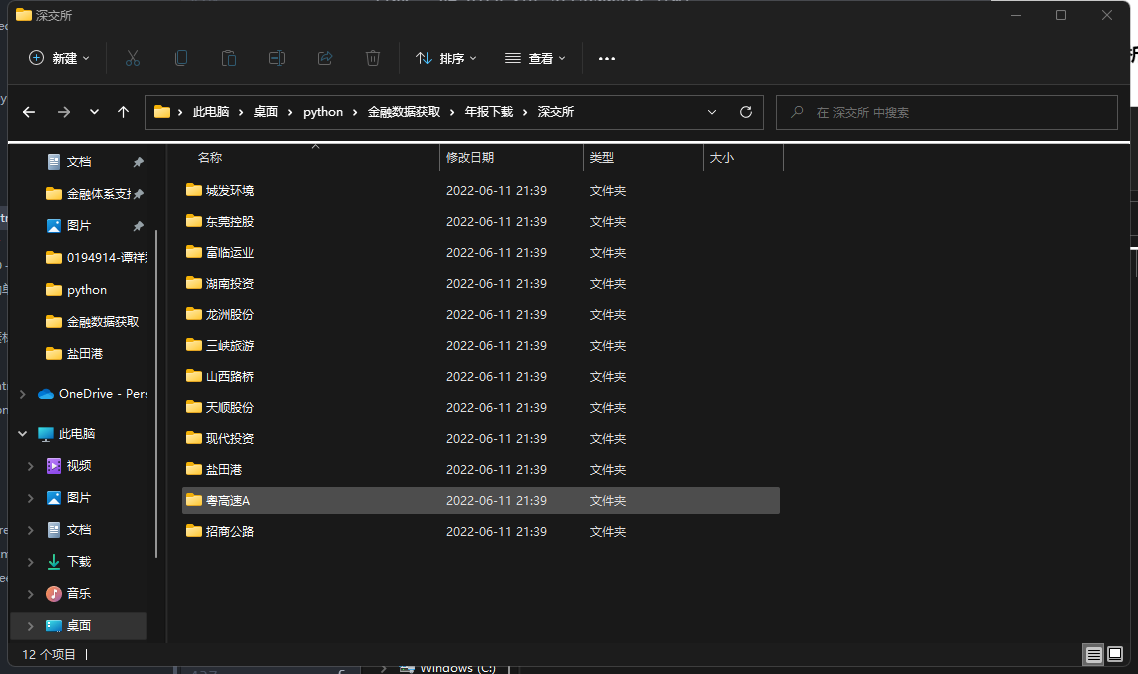Expand the address bar history dropdown
This screenshot has width=1138, height=674.
(x=712, y=112)
